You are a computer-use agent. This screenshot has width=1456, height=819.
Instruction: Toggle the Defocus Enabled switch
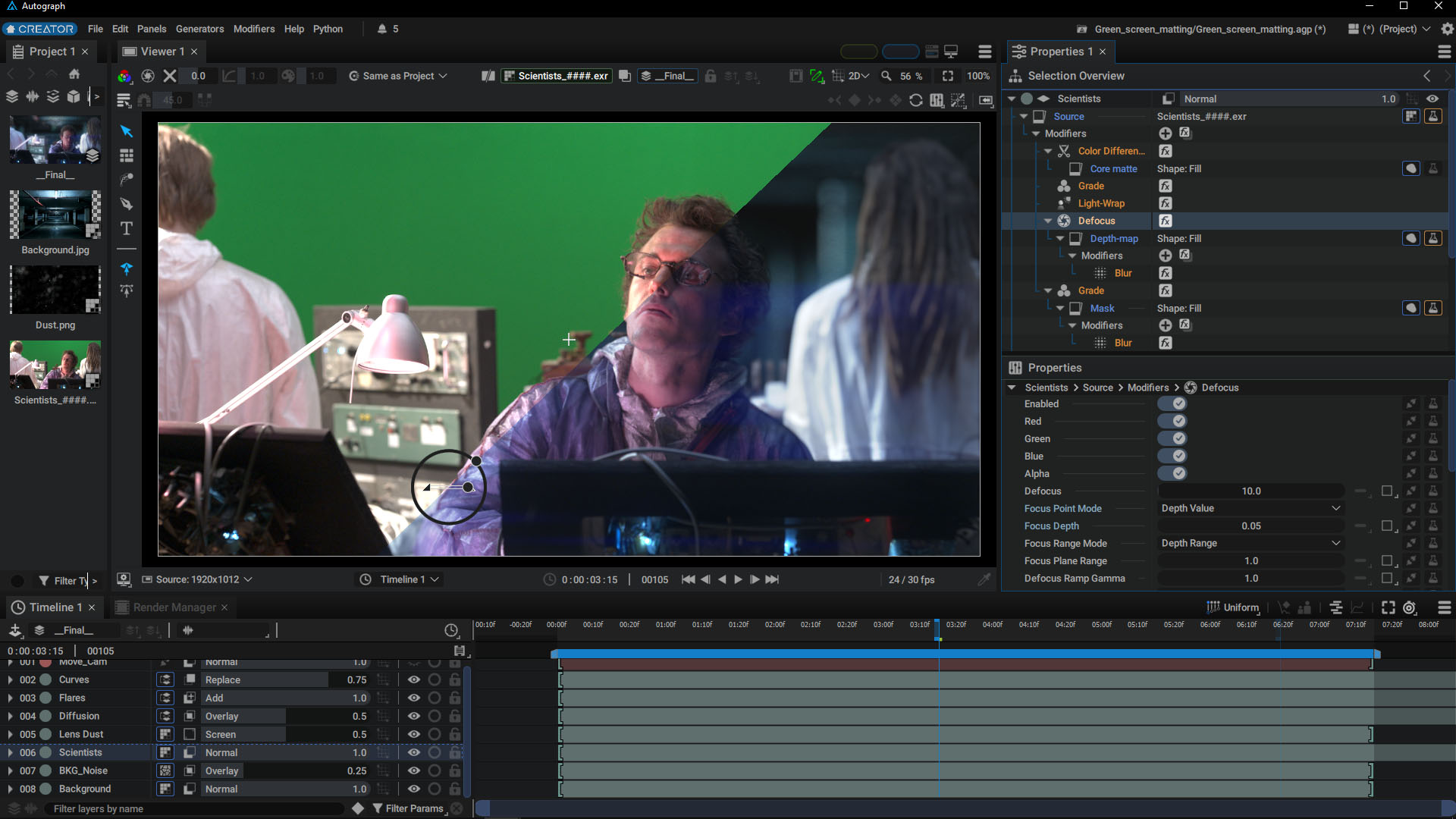[1172, 403]
